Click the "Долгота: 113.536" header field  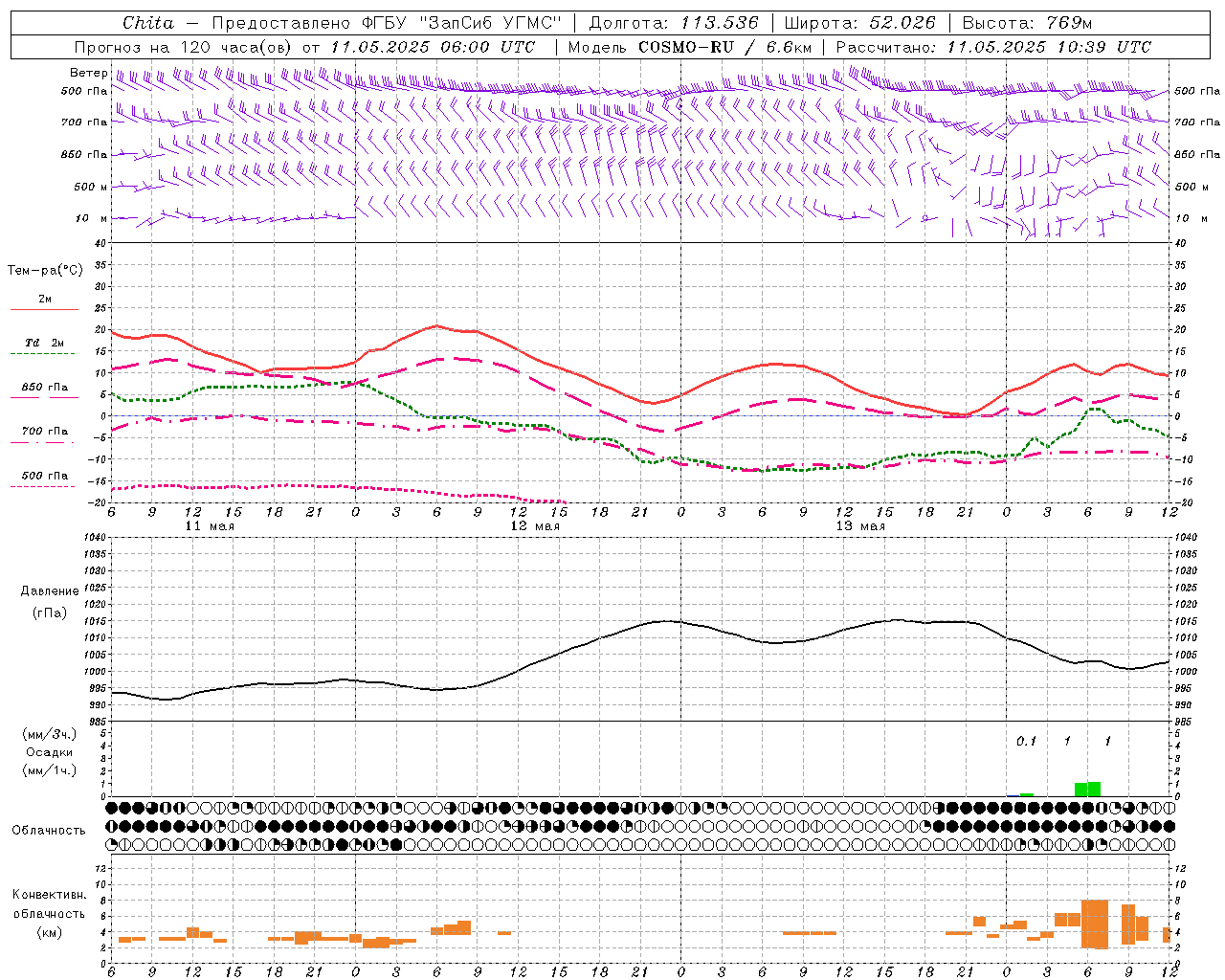click(x=674, y=23)
